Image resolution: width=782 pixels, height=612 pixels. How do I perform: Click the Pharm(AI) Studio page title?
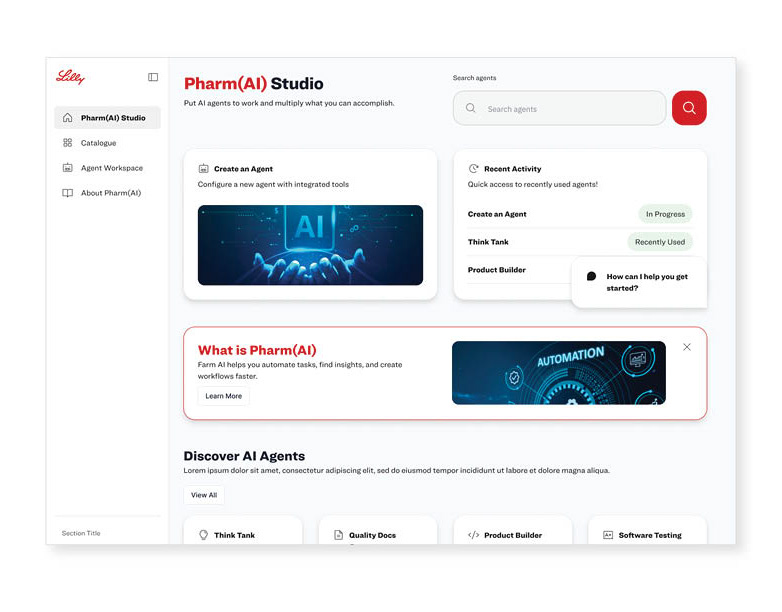(x=253, y=83)
